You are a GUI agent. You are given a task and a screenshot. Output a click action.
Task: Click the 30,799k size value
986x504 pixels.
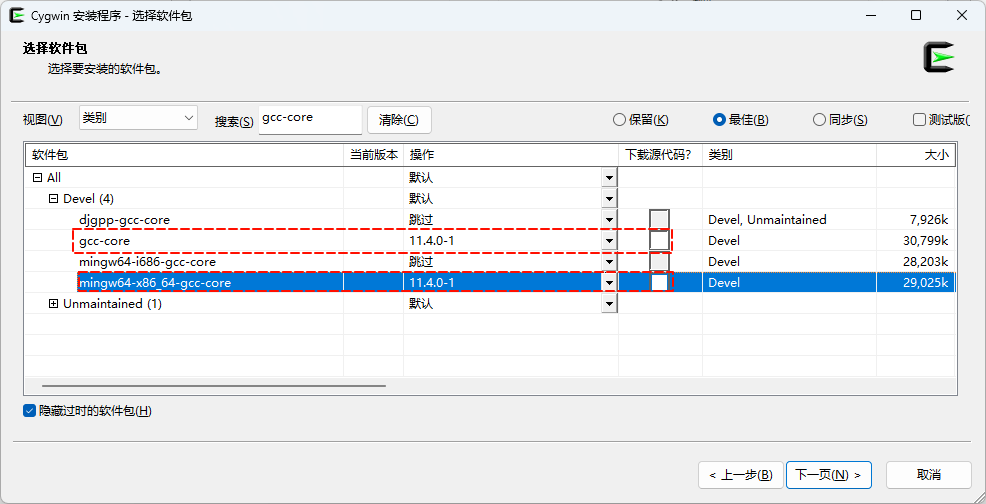pyautogui.click(x=924, y=240)
